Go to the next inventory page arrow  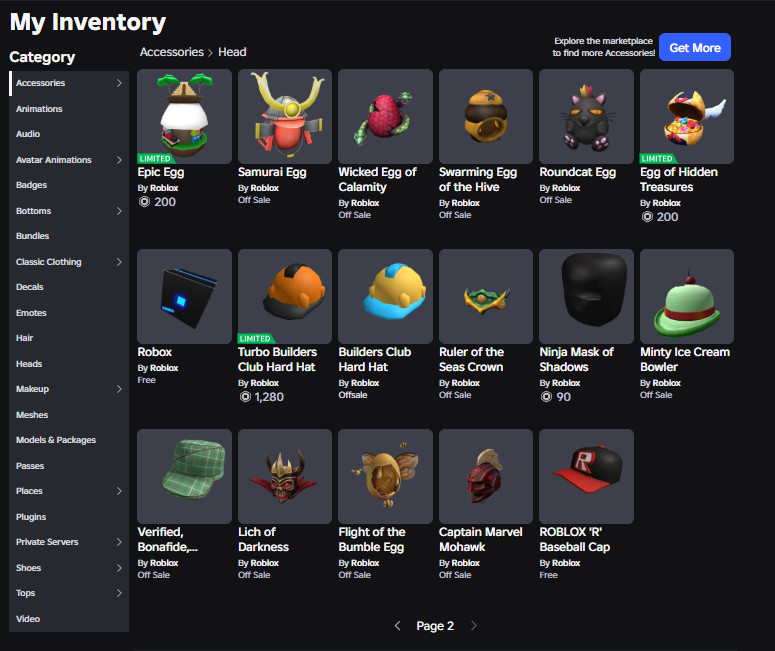pyautogui.click(x=474, y=626)
